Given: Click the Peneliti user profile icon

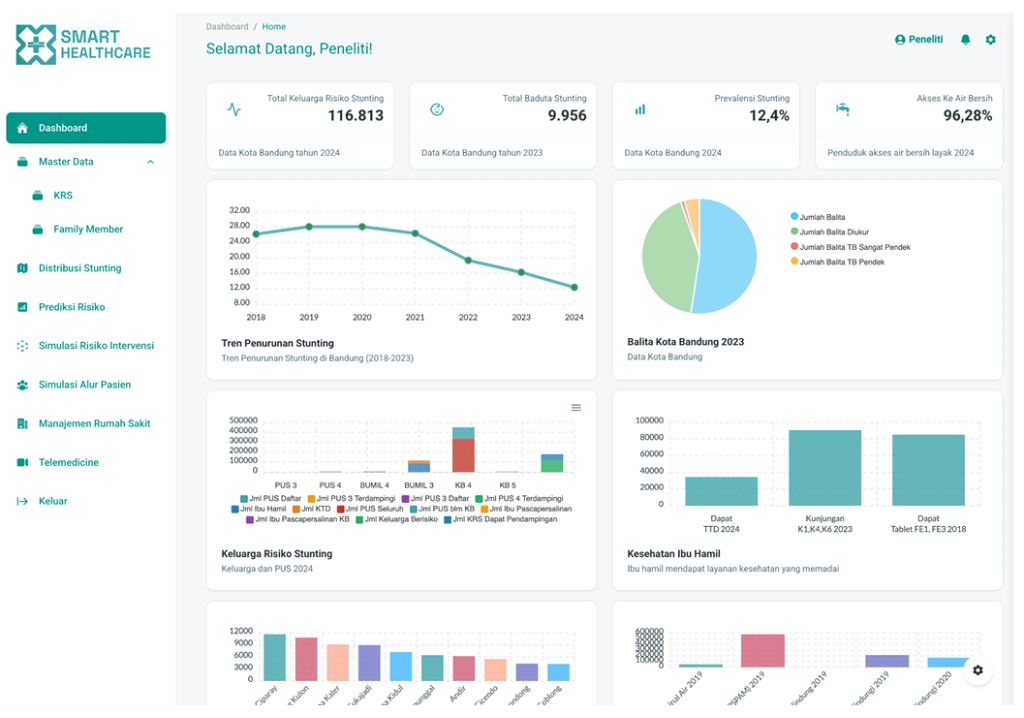Looking at the screenshot, I should tap(900, 40).
